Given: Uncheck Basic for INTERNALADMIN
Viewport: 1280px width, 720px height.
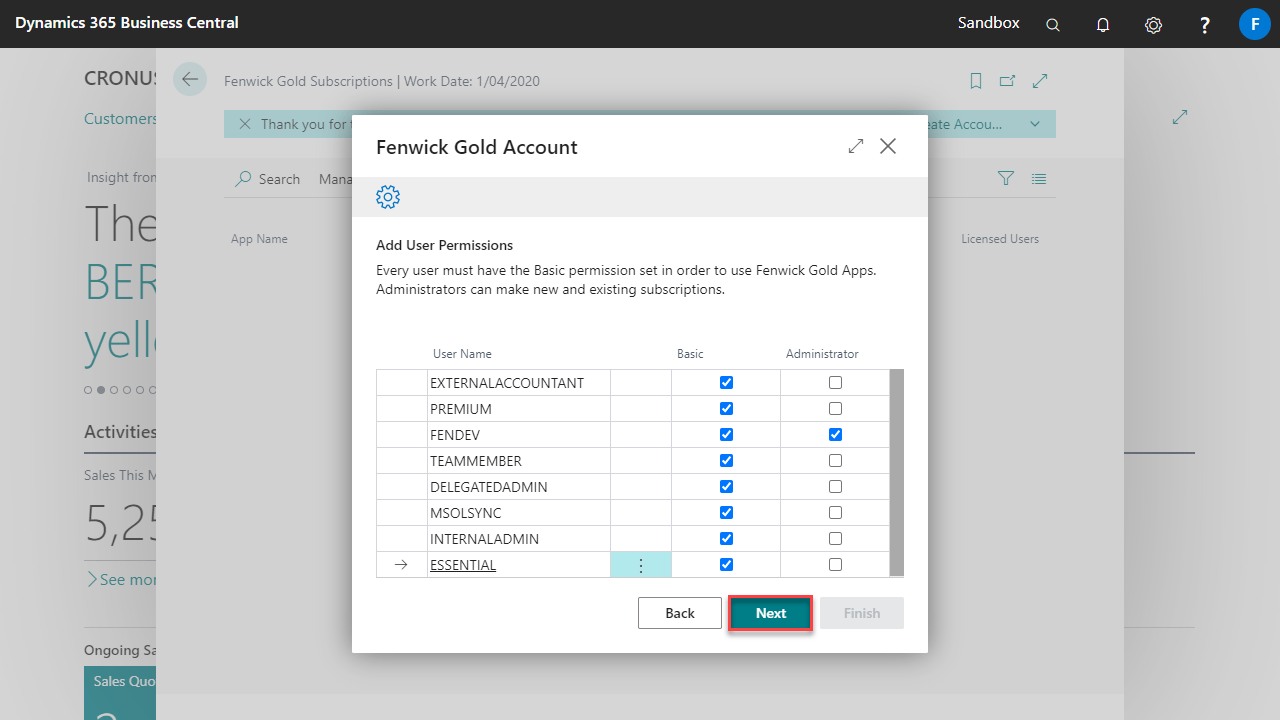Looking at the screenshot, I should (x=726, y=538).
